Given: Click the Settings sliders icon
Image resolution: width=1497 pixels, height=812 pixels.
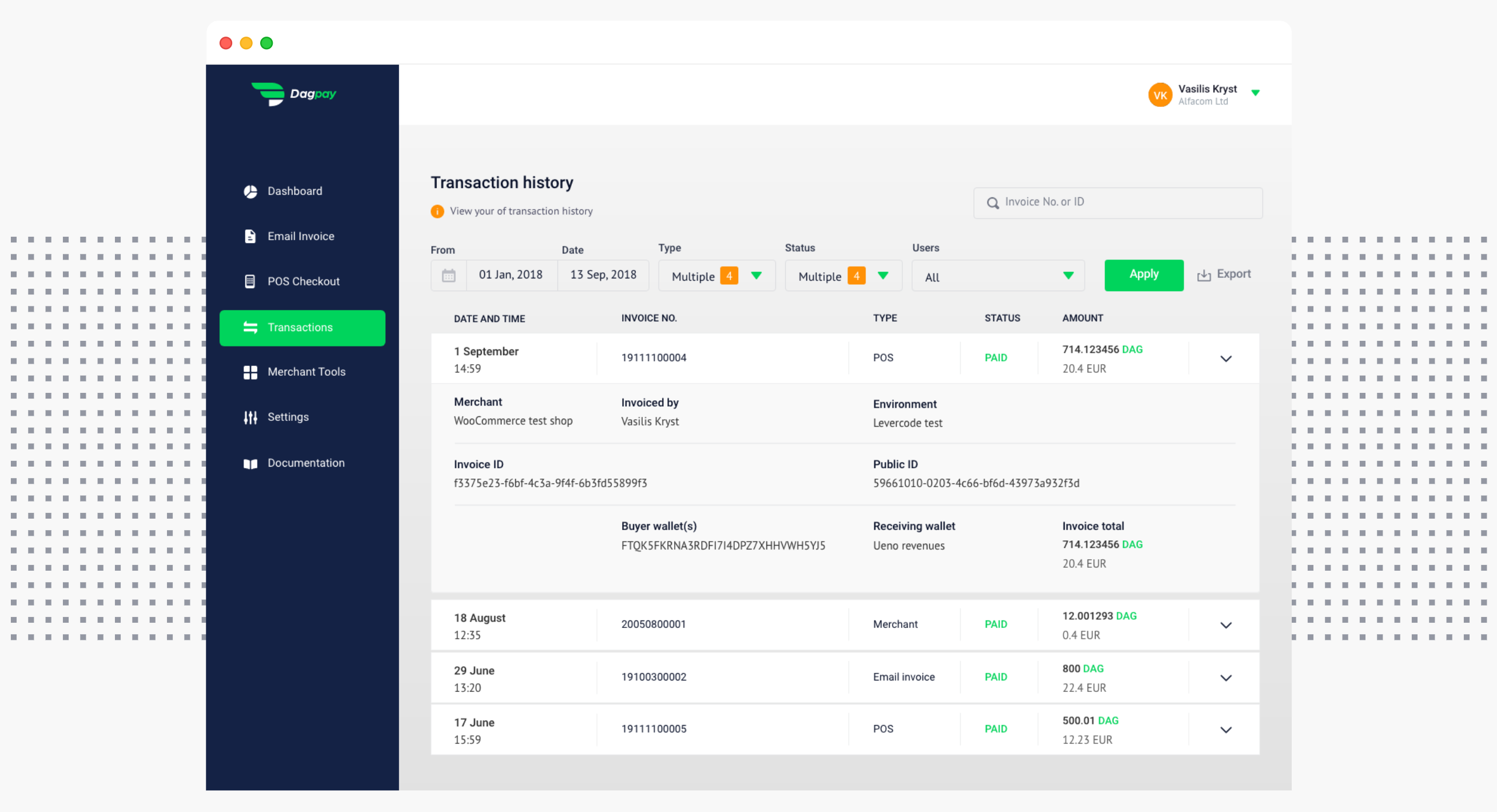Looking at the screenshot, I should pos(250,417).
